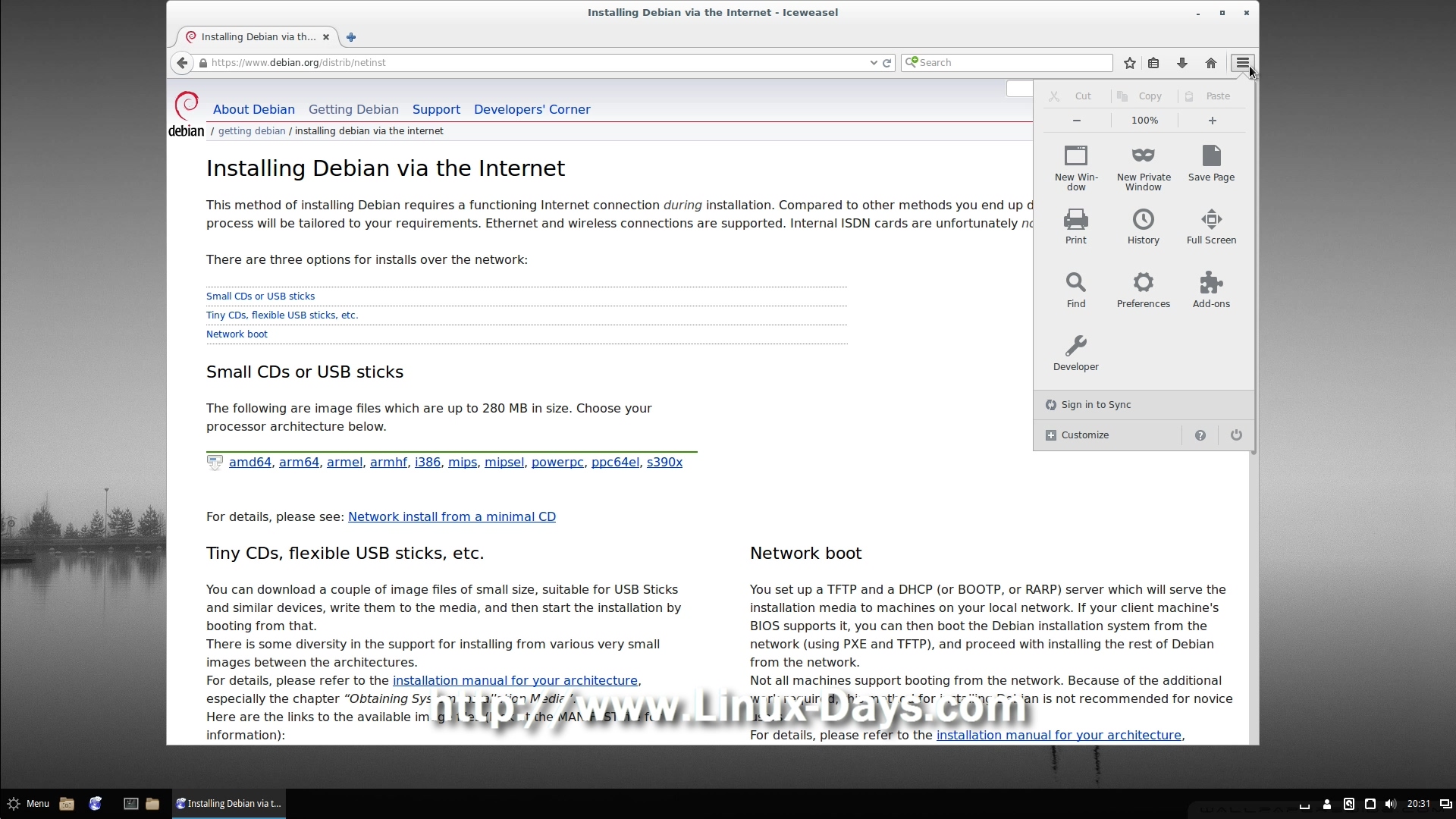Open Getting Debian nav link
The width and height of the screenshot is (1456, 819).
coord(353,110)
